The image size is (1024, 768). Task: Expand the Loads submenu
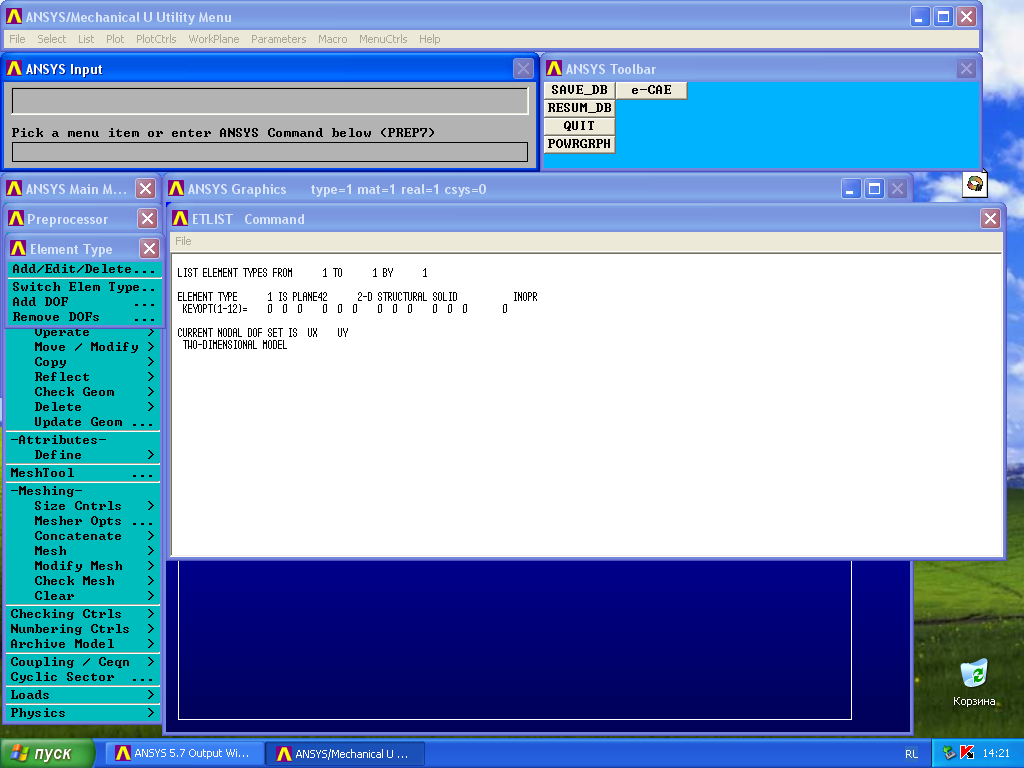pos(84,695)
